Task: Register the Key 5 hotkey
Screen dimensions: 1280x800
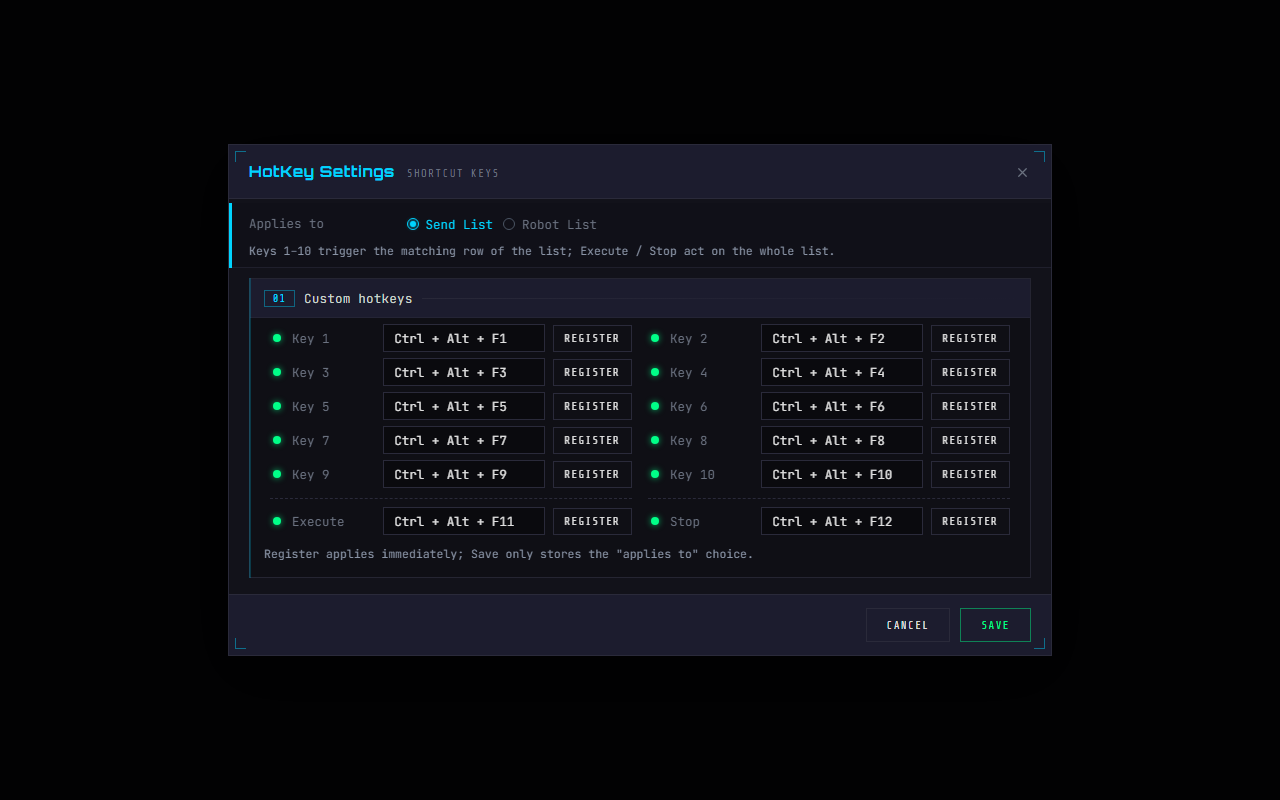Action: click(592, 406)
